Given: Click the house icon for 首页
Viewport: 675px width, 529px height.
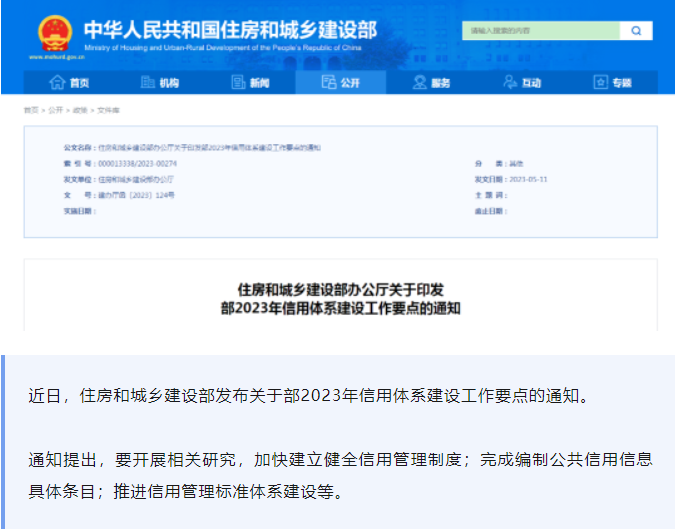Looking at the screenshot, I should point(58,83).
